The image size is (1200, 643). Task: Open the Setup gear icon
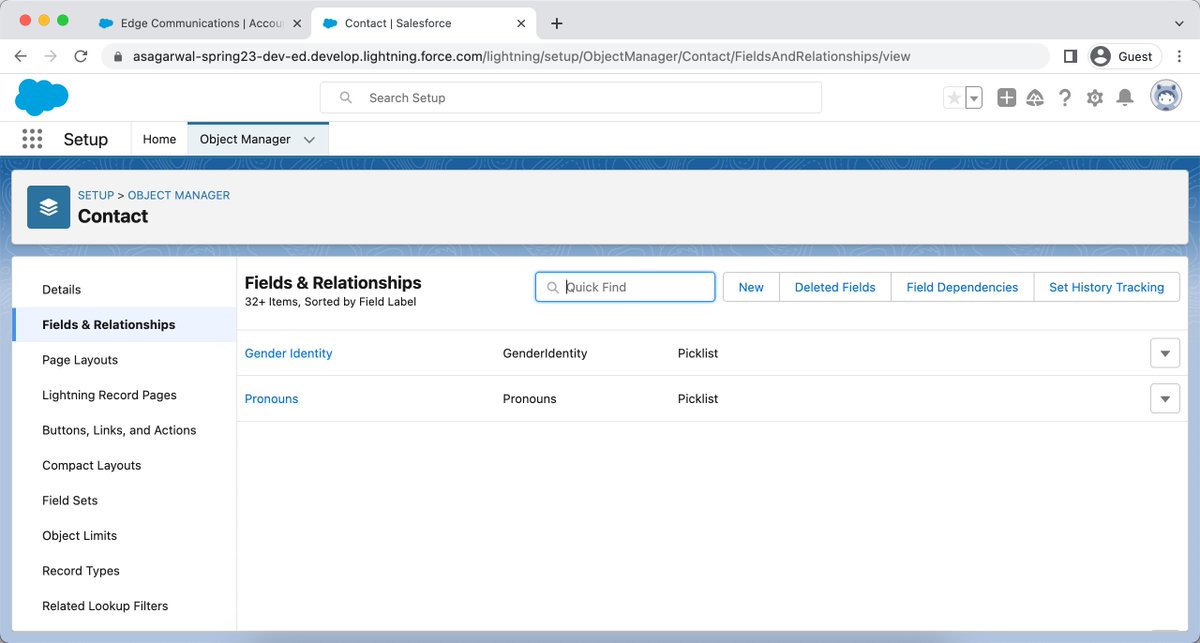coord(1095,98)
